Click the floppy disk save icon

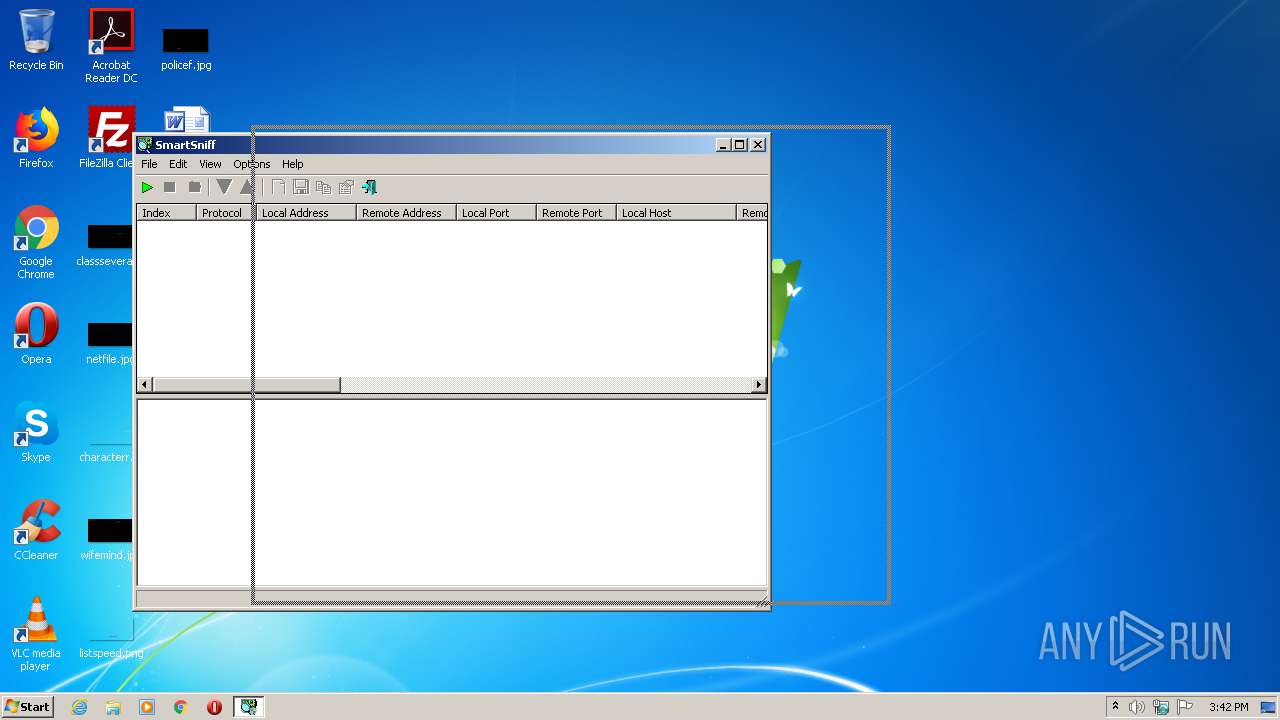pyautogui.click(x=301, y=187)
